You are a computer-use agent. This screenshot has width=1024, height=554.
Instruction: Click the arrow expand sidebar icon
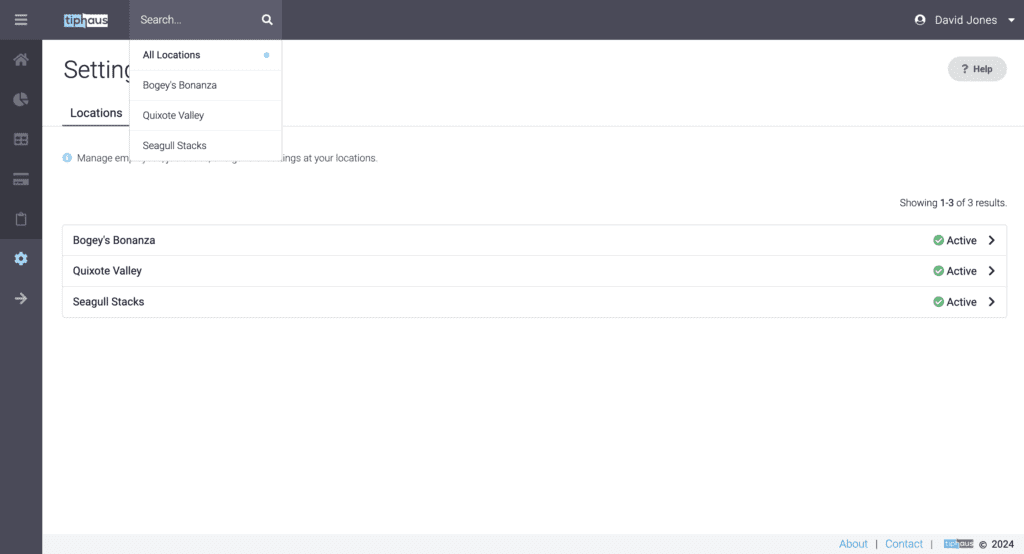click(x=21, y=299)
